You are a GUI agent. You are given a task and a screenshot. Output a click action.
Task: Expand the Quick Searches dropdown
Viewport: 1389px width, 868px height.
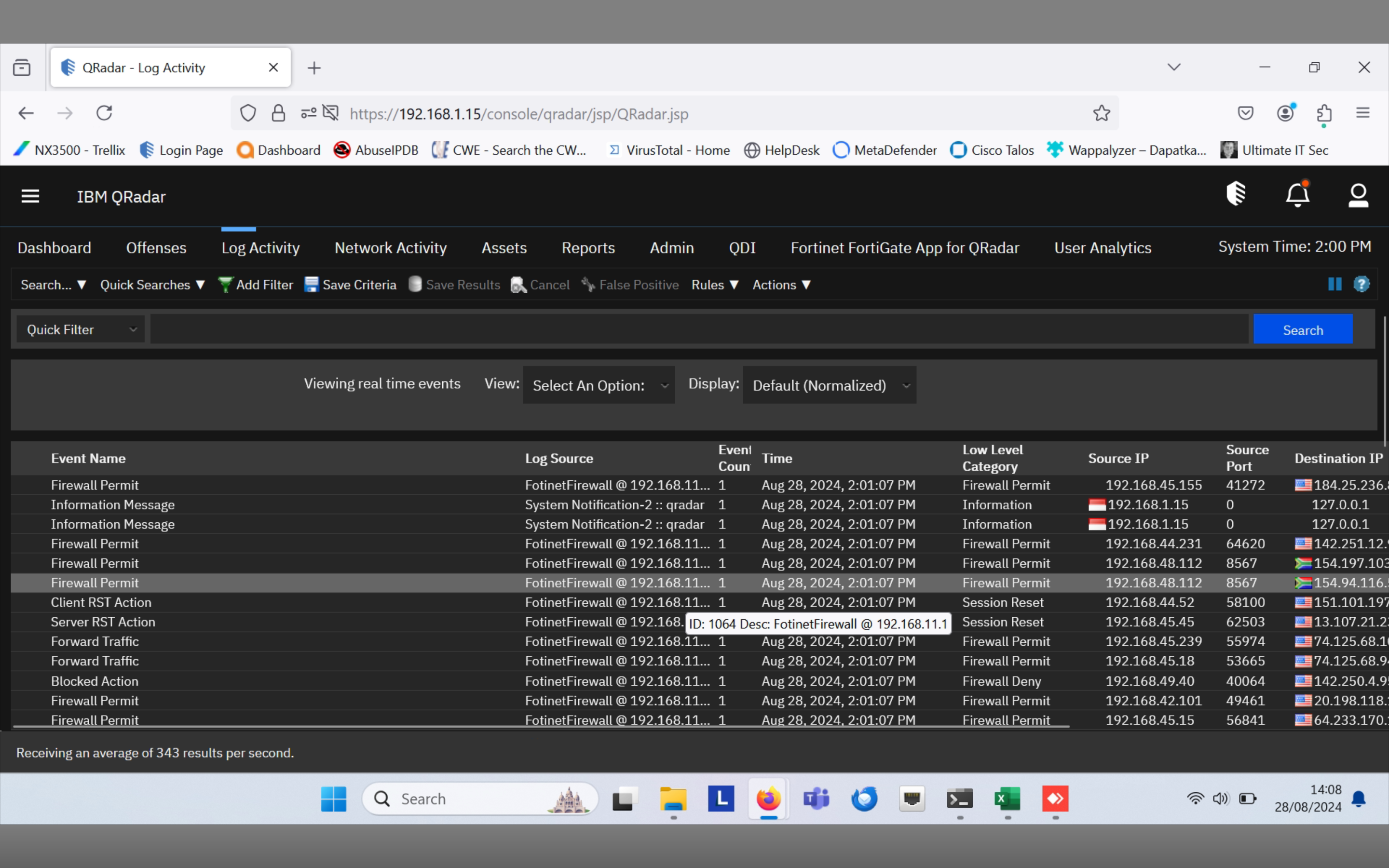click(152, 285)
